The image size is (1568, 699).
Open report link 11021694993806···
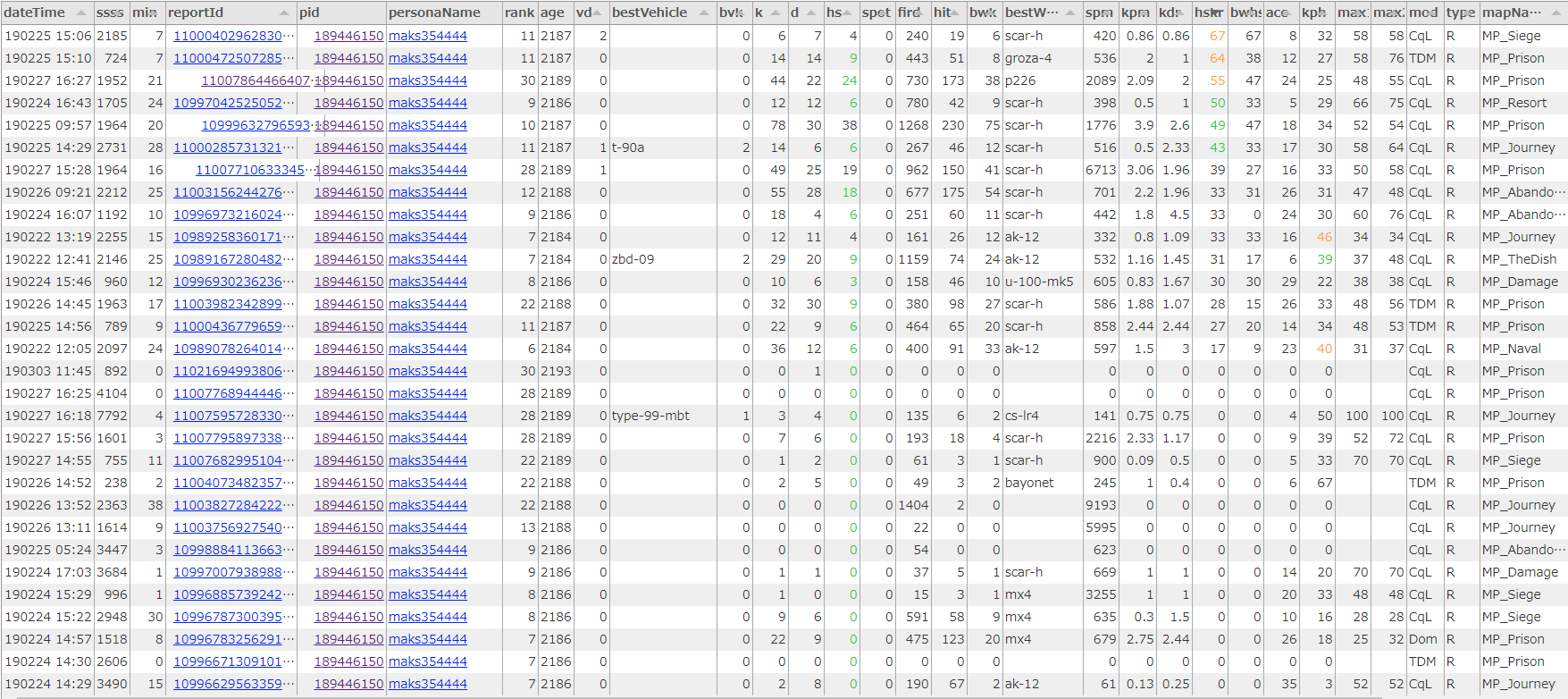click(x=234, y=371)
